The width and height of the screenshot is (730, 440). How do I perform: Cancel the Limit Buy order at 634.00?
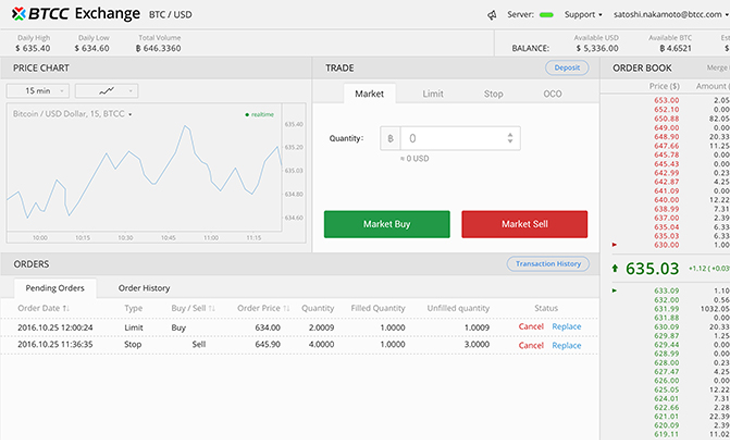[x=531, y=327]
